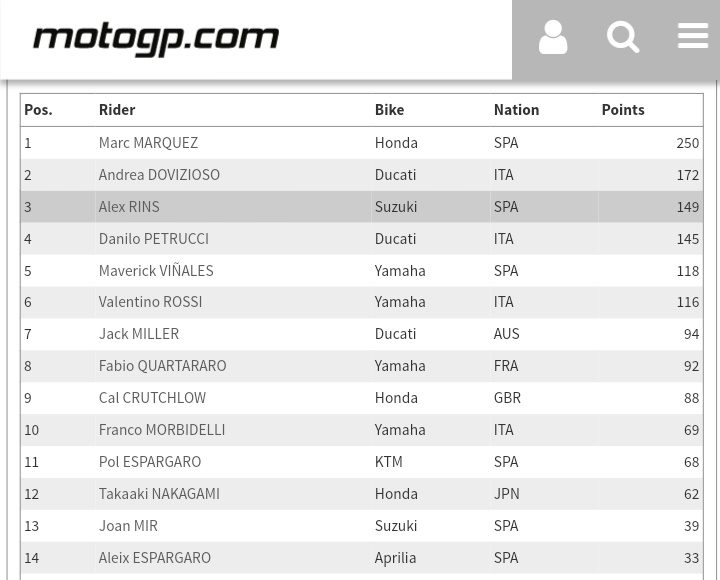The height and width of the screenshot is (580, 720).
Task: Select Cal CRUTCHLOW rider name
Action: coord(152,398)
